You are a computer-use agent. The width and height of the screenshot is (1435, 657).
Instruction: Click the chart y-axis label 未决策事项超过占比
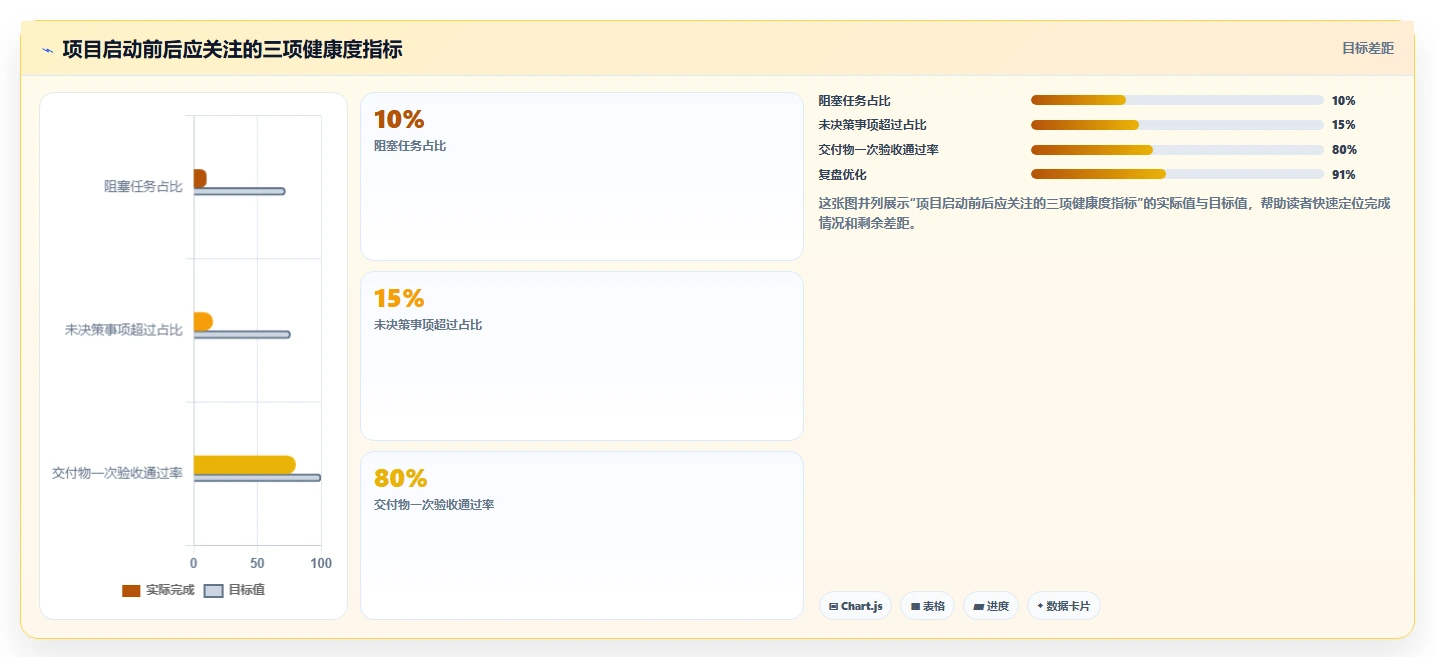point(124,330)
